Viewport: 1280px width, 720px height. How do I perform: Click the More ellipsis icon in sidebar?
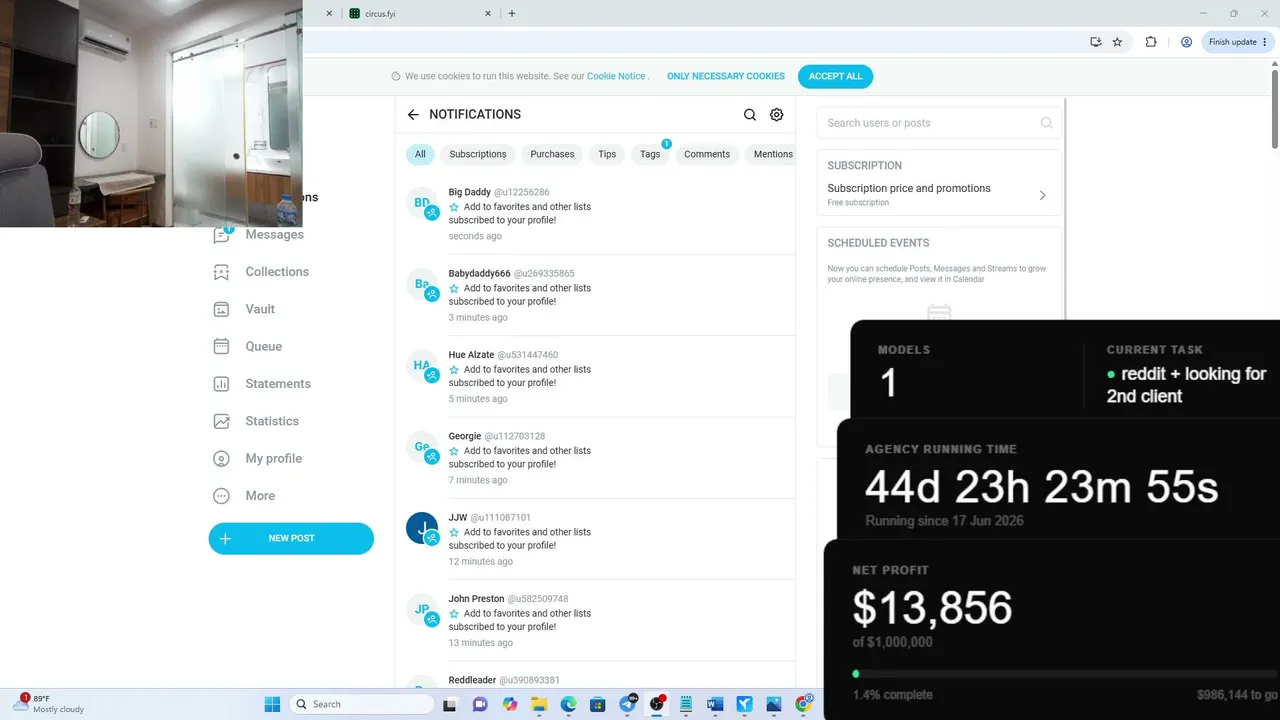(222, 496)
